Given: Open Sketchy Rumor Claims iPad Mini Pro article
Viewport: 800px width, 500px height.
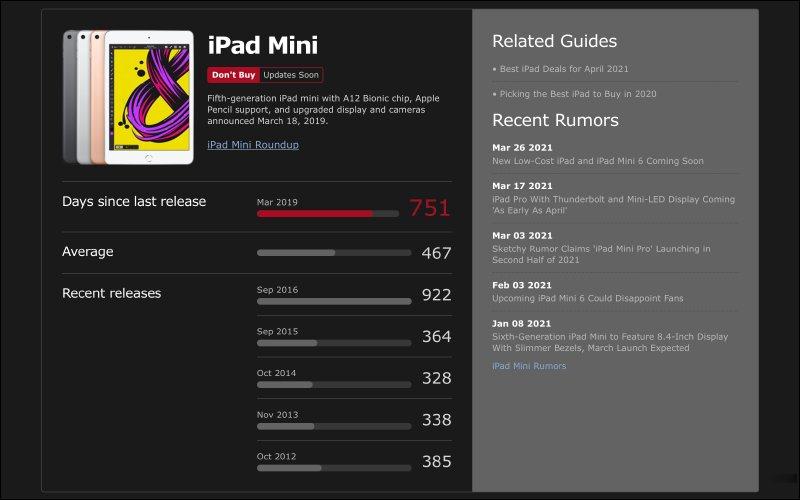Looking at the screenshot, I should point(601,254).
